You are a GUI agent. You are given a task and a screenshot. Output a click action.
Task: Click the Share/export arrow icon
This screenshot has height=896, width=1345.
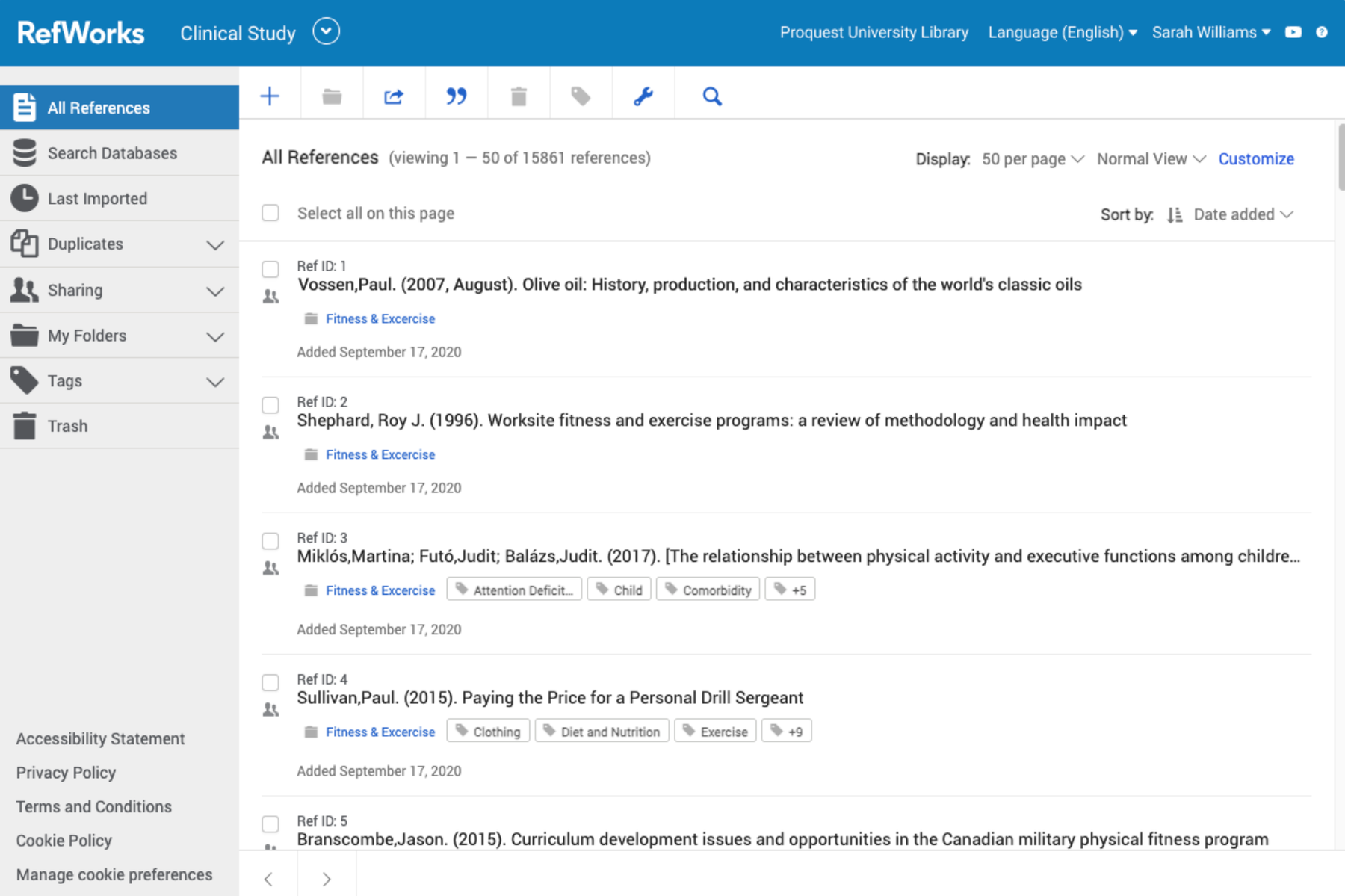(394, 96)
